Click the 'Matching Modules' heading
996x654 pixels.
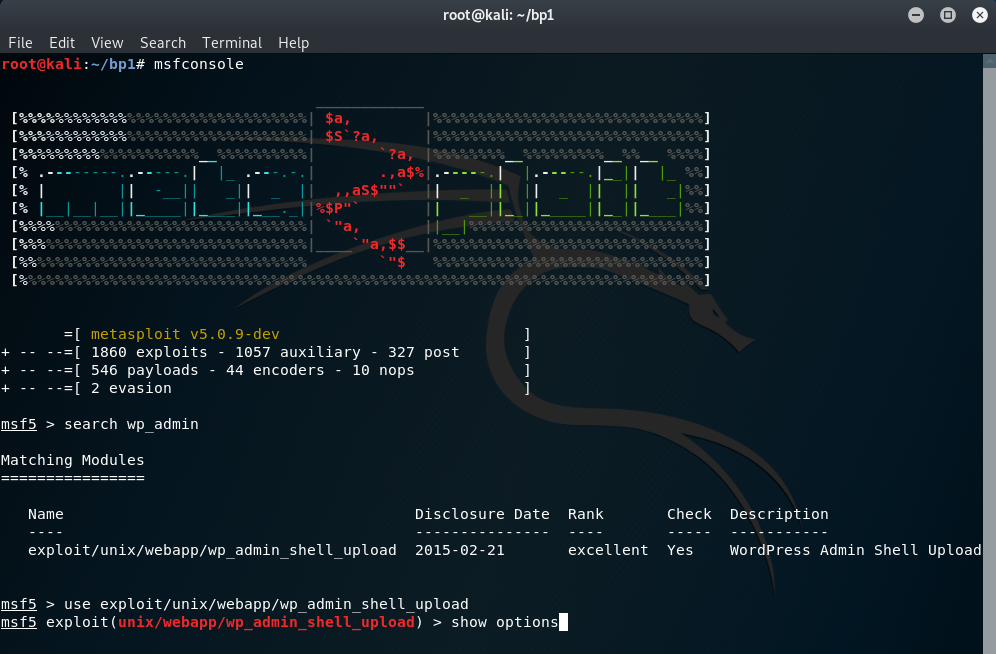(x=72, y=460)
